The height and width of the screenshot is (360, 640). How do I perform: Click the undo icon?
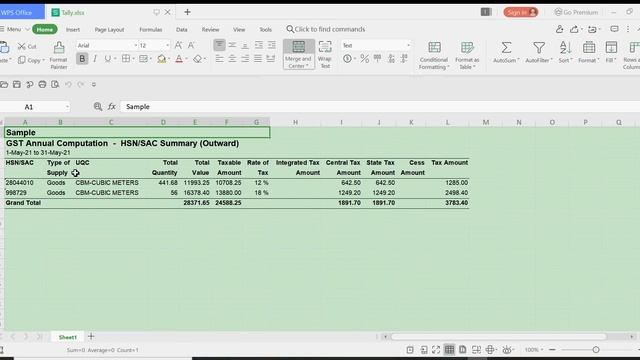click(68, 84)
